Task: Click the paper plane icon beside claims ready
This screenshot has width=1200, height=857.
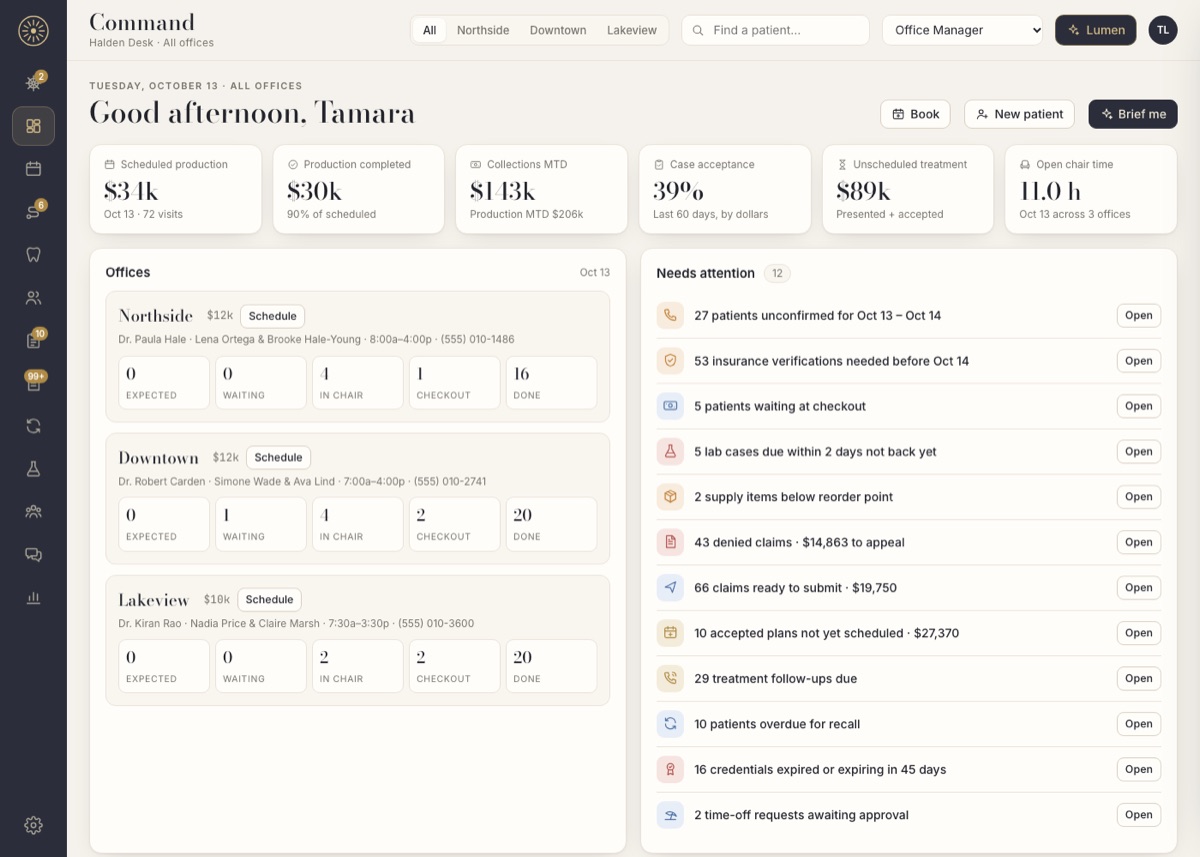Action: (670, 587)
